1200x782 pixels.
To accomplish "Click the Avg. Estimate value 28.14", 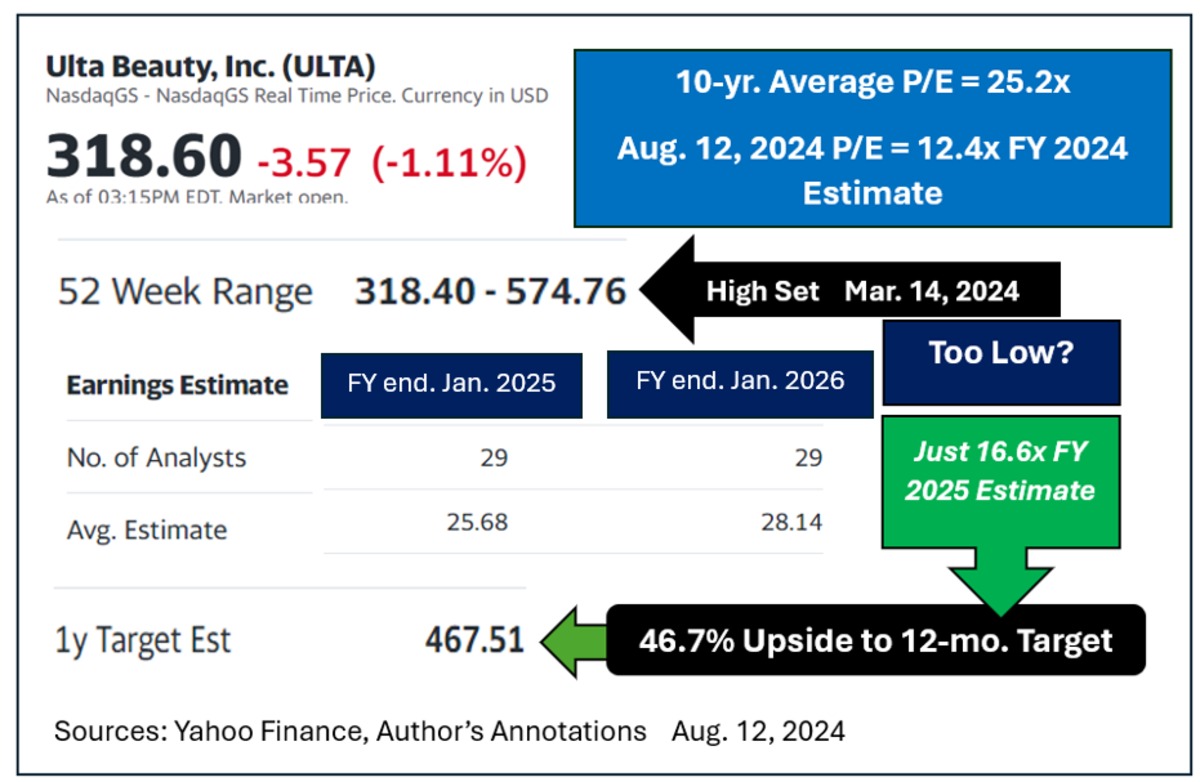I will 796,522.
